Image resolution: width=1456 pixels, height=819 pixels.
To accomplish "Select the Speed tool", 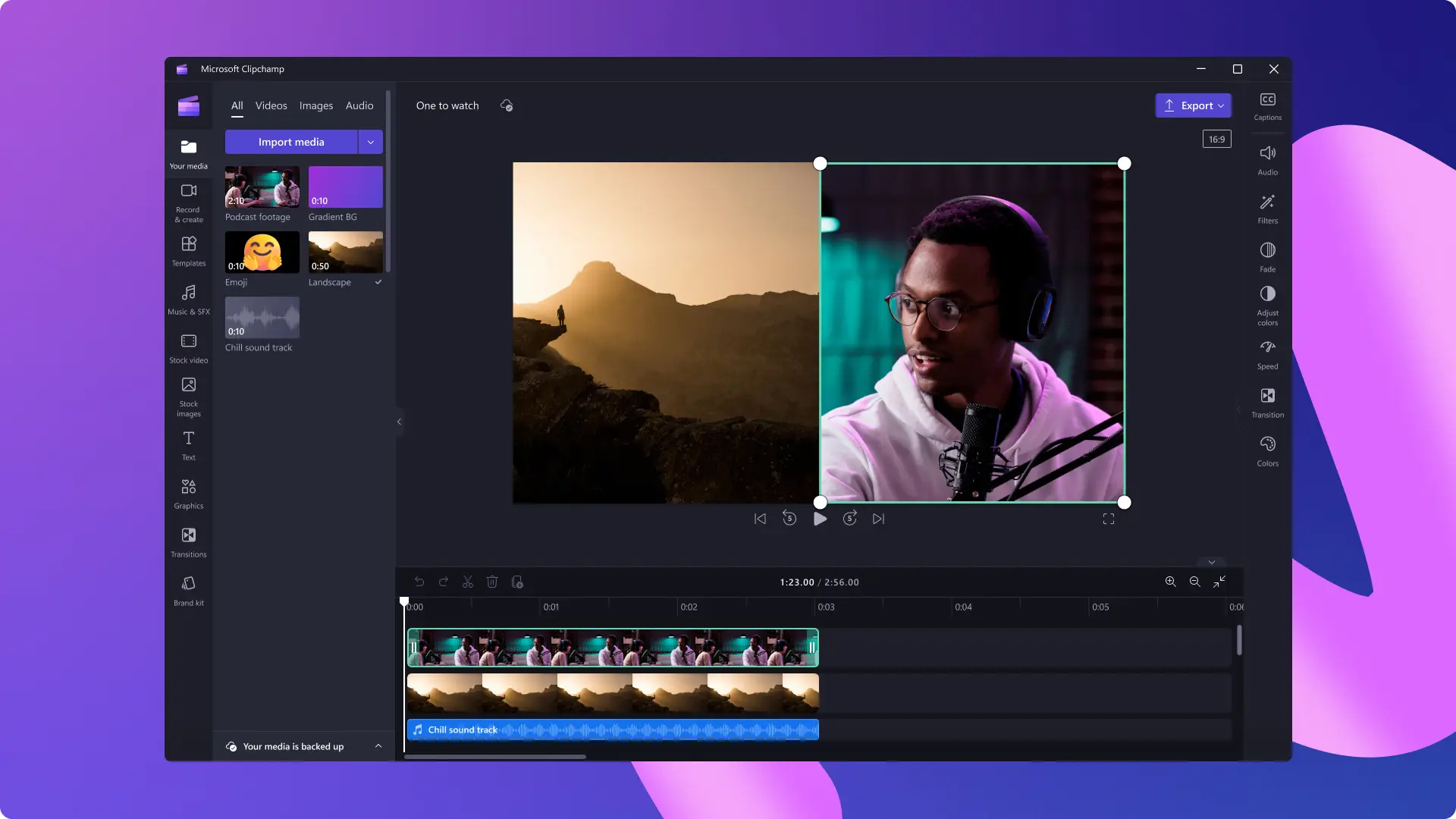I will coord(1267,353).
